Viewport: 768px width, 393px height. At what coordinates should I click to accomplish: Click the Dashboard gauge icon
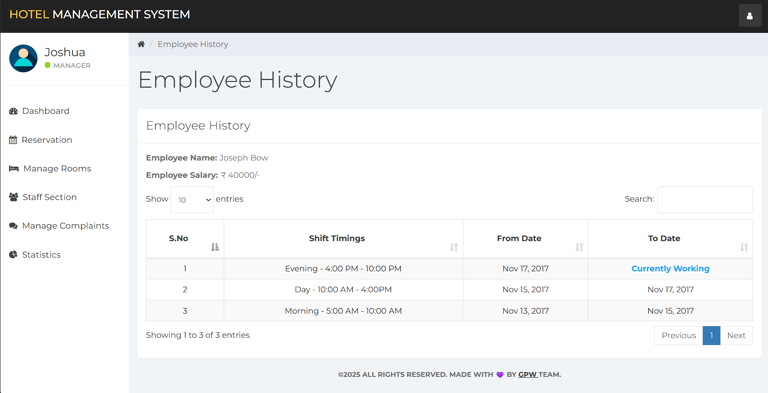13,111
